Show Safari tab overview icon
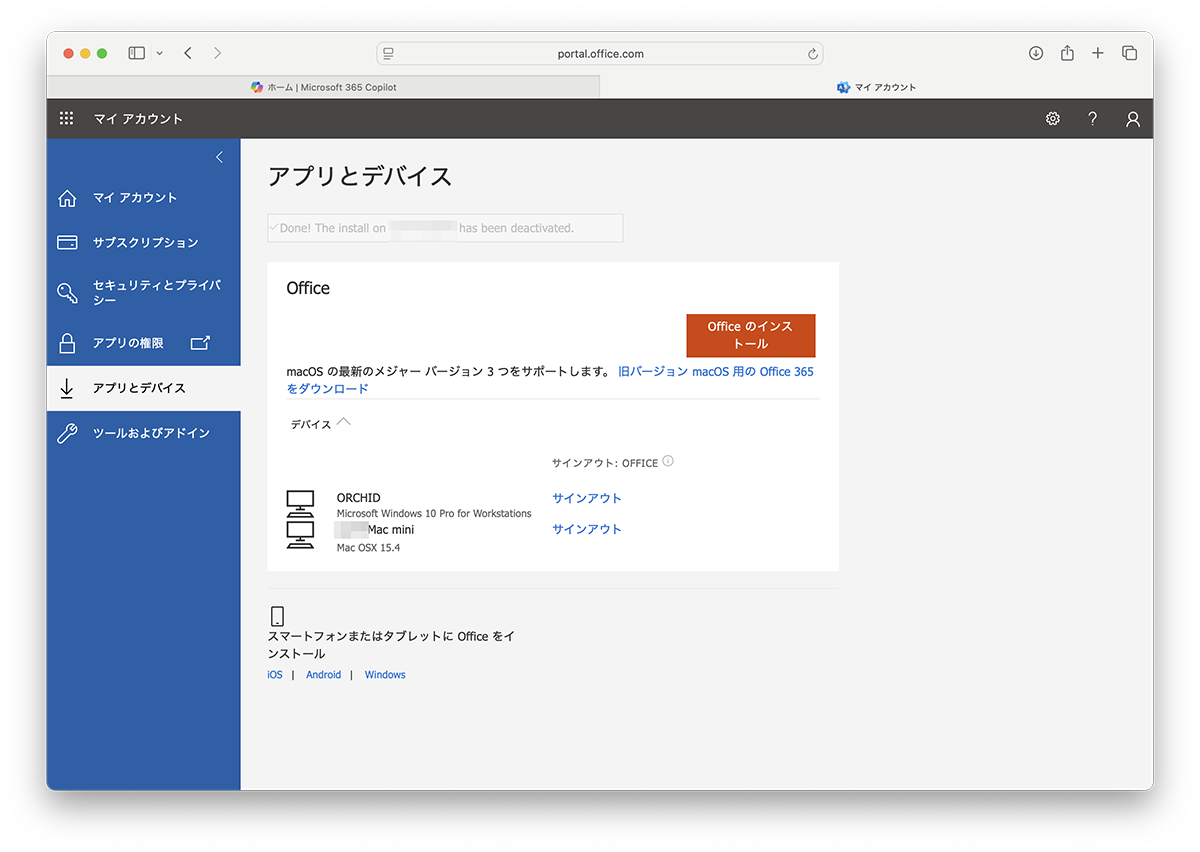This screenshot has width=1200, height=852. coord(1129,53)
